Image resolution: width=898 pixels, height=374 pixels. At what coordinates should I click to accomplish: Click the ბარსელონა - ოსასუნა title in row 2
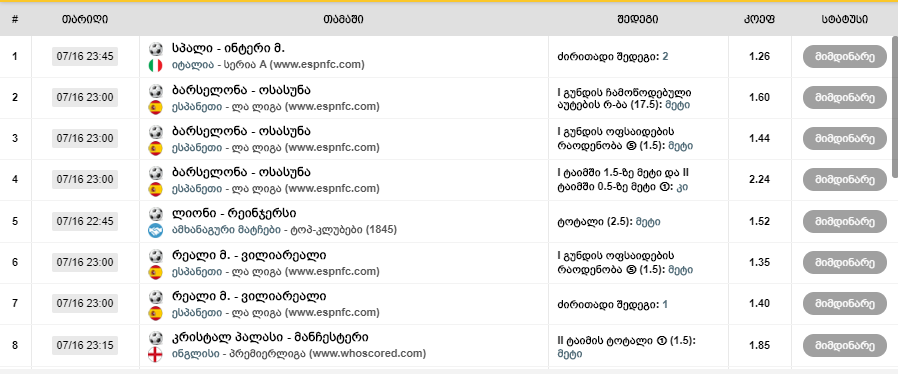coord(241,90)
